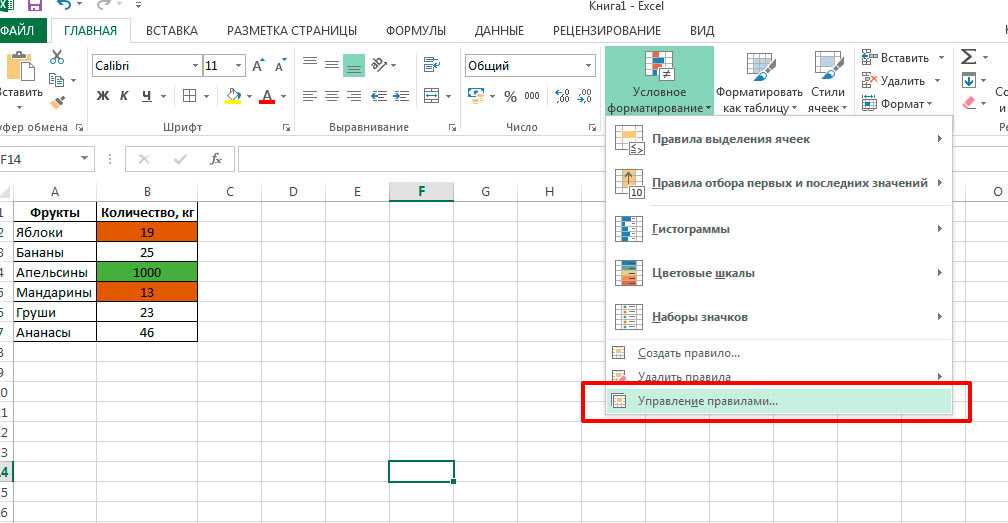Align text right
This screenshot has height=523, width=1008.
click(x=354, y=96)
